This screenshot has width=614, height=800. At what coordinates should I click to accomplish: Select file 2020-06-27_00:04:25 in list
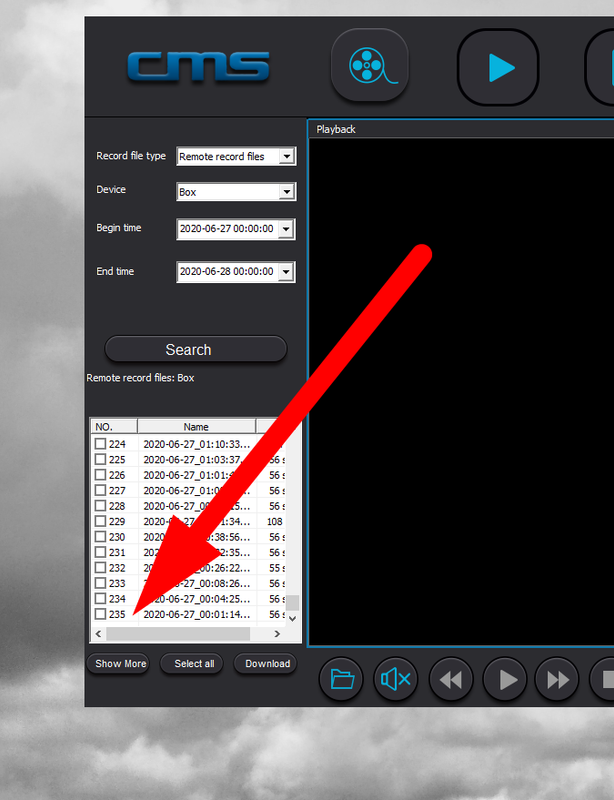[197, 599]
